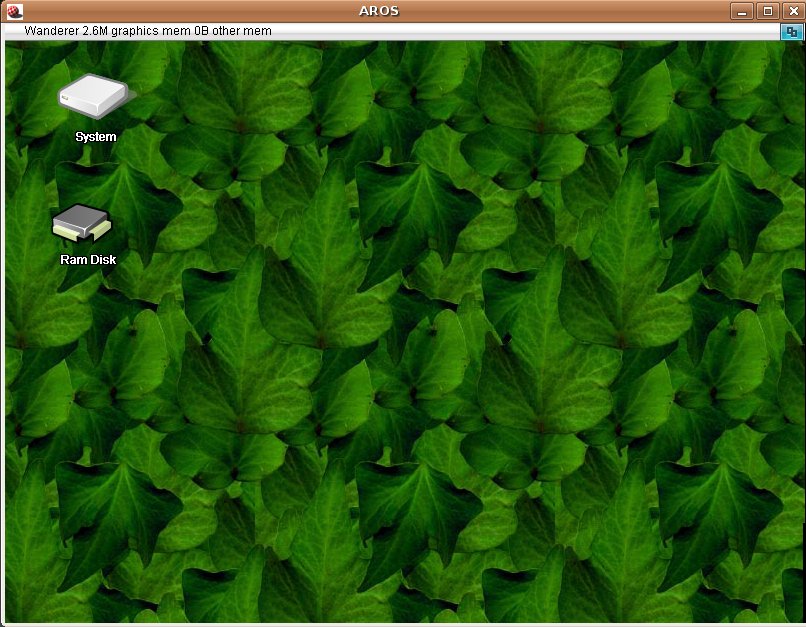806x627 pixels.
Task: Click the "Ram Disk" text label
Action: click(x=88, y=260)
